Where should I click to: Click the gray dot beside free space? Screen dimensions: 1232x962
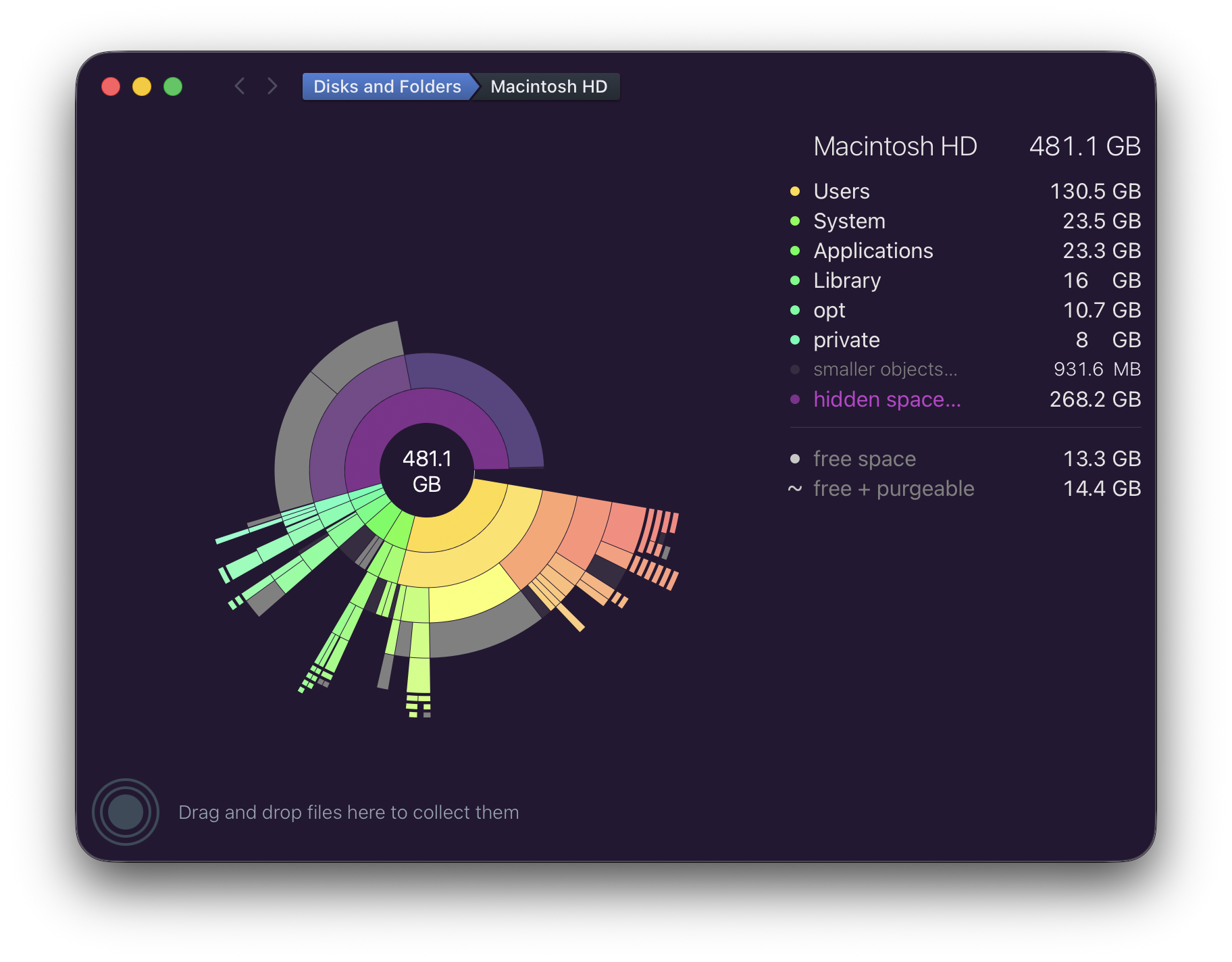click(x=795, y=459)
